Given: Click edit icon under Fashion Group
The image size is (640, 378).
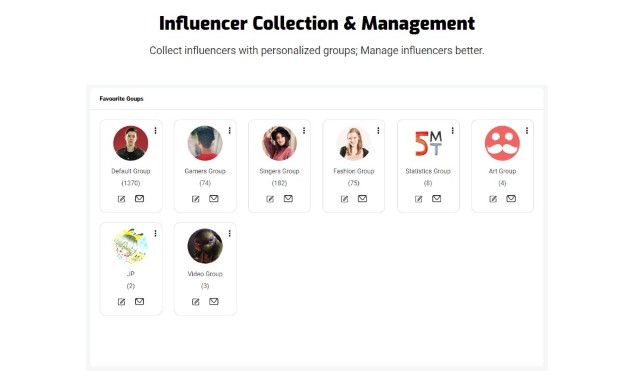Looking at the screenshot, I should point(344,199).
